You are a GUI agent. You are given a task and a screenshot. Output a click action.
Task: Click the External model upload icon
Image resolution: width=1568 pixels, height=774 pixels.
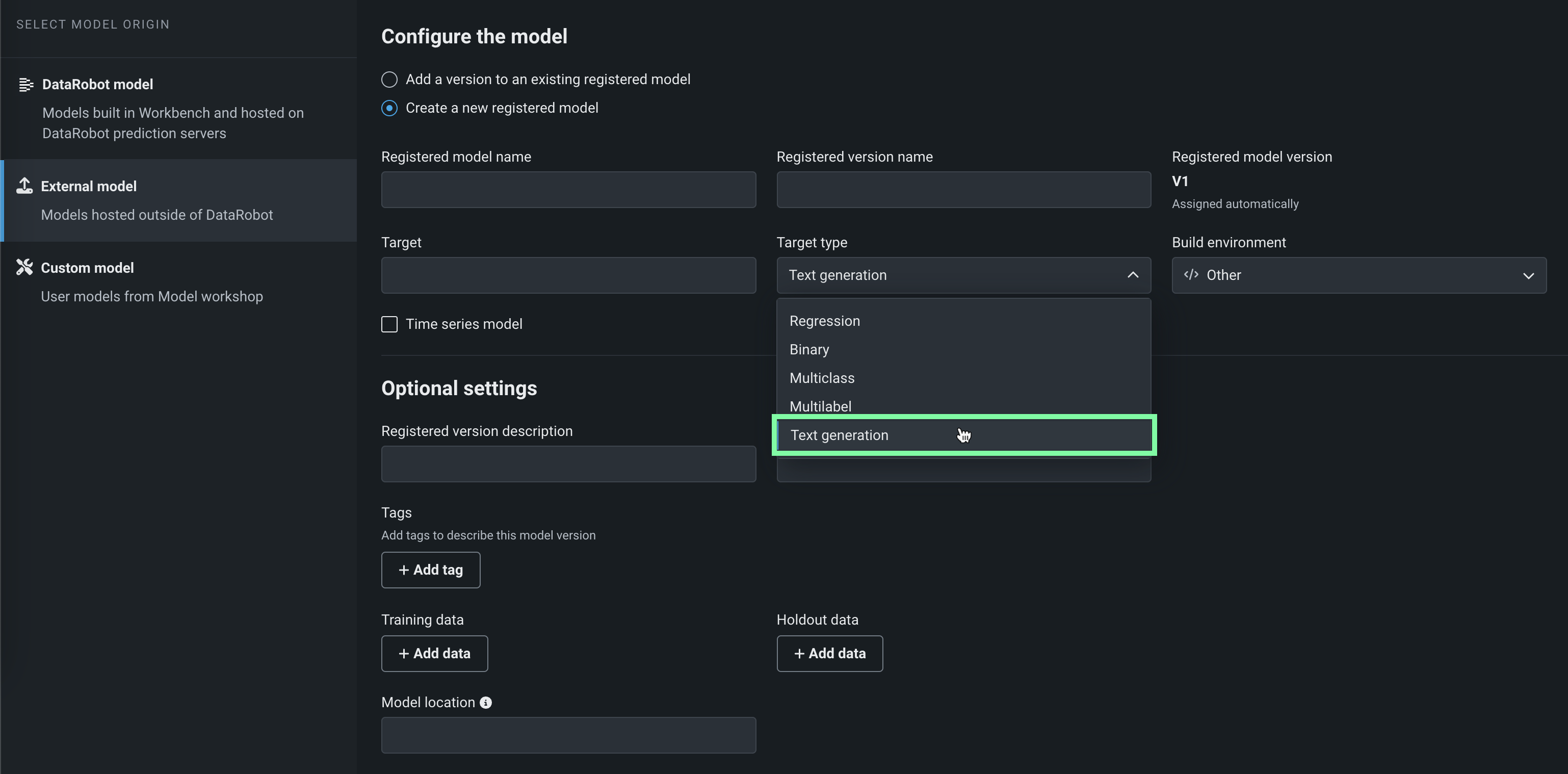24,186
